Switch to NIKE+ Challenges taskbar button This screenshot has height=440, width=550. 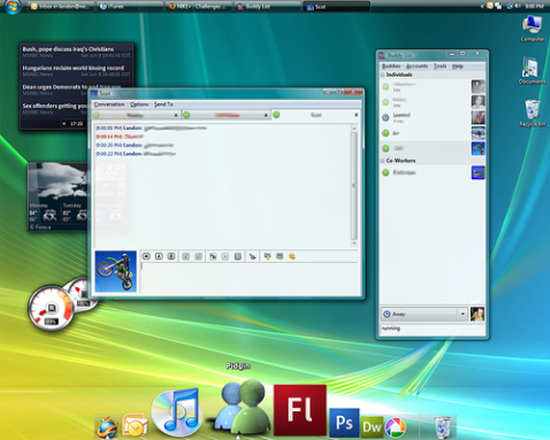pos(199,6)
